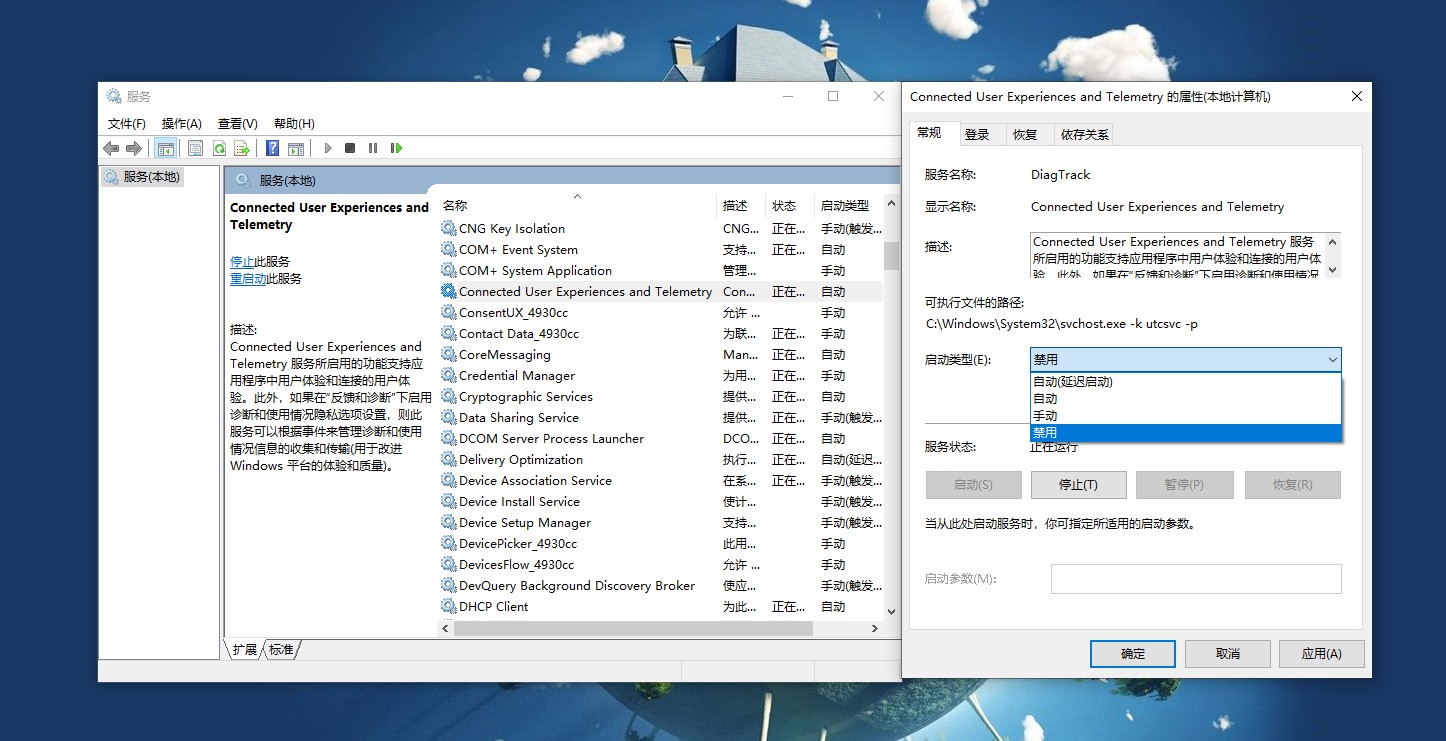Click the Export List toolbar icon
Screen dimensions: 1446x741
242,148
